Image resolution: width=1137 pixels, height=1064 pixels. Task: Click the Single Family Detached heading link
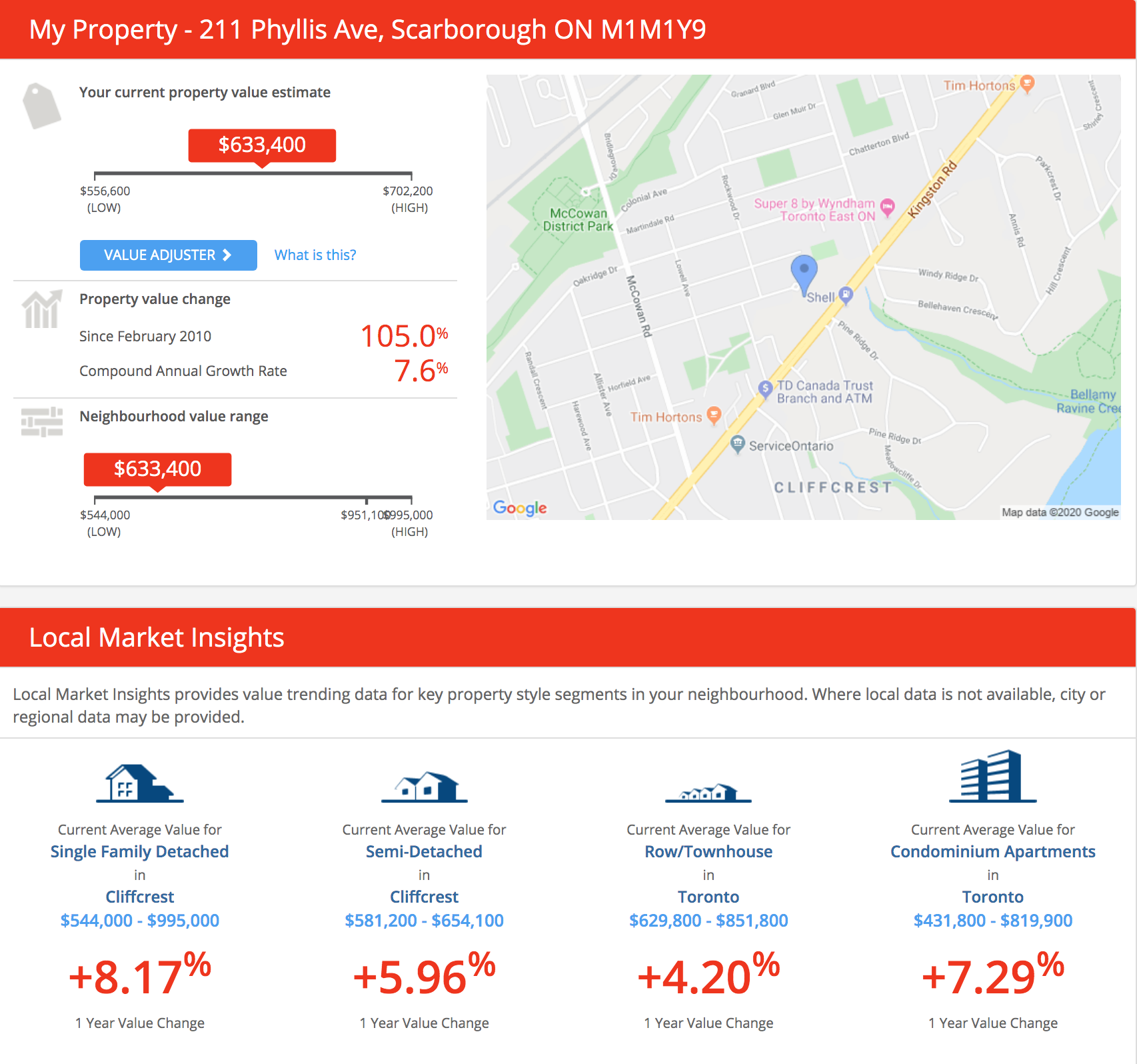click(139, 851)
